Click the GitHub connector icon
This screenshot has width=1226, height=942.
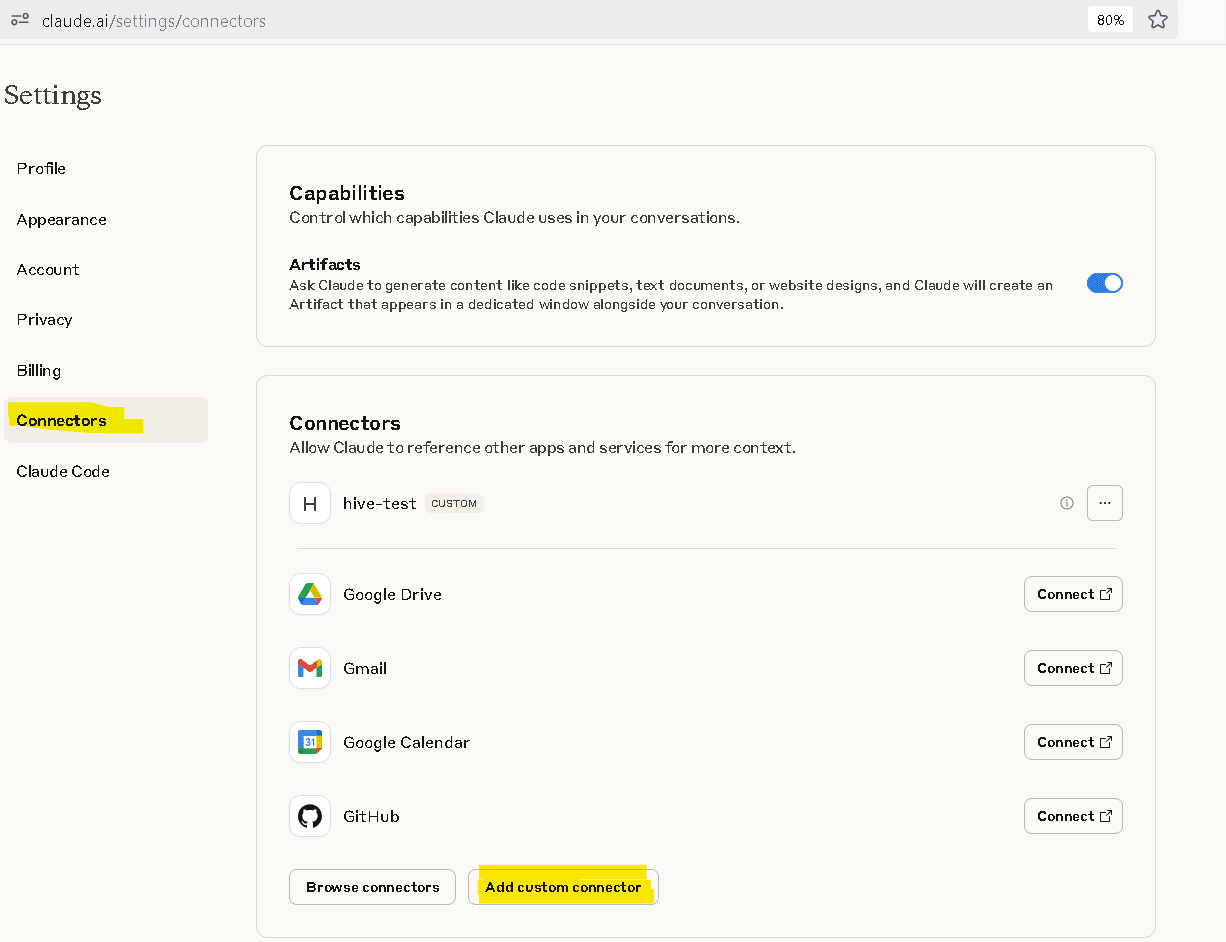[x=310, y=816]
